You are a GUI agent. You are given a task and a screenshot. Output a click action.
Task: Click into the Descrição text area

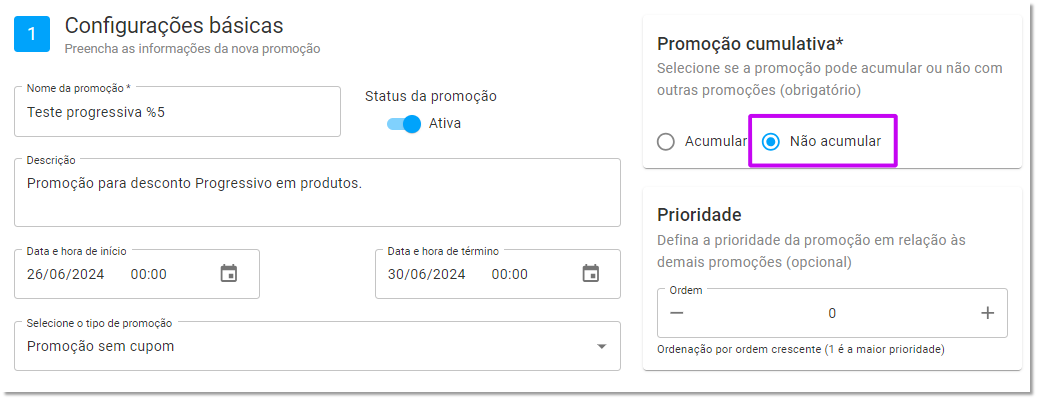317,193
